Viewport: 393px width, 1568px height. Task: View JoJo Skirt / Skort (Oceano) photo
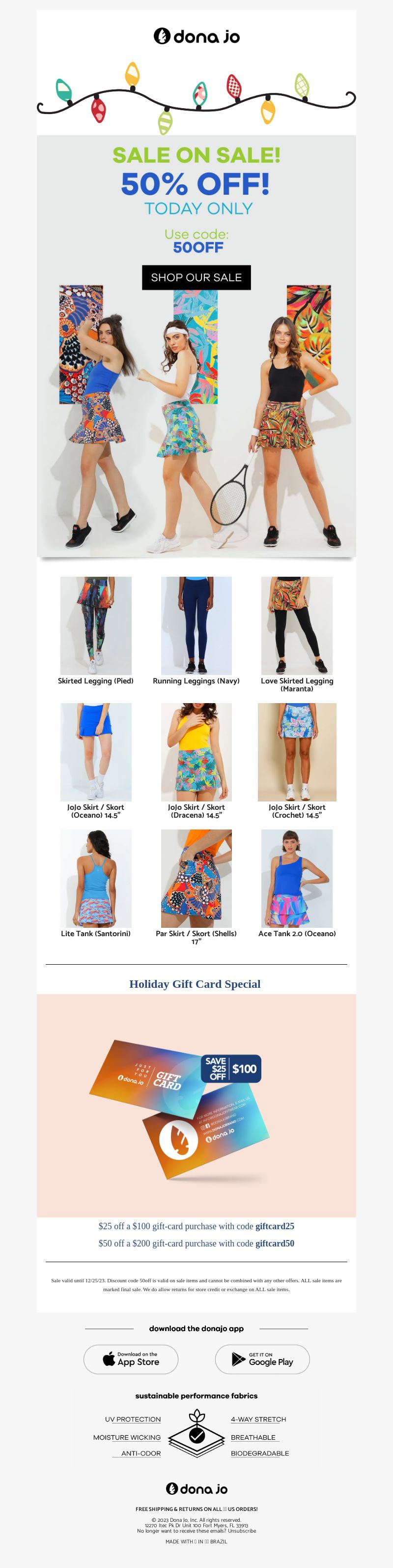click(95, 752)
